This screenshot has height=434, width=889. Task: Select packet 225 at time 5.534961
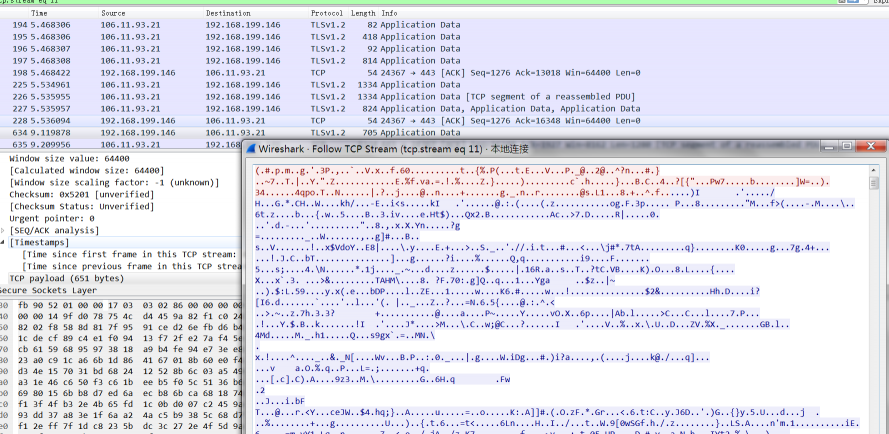pyautogui.click(x=444, y=85)
